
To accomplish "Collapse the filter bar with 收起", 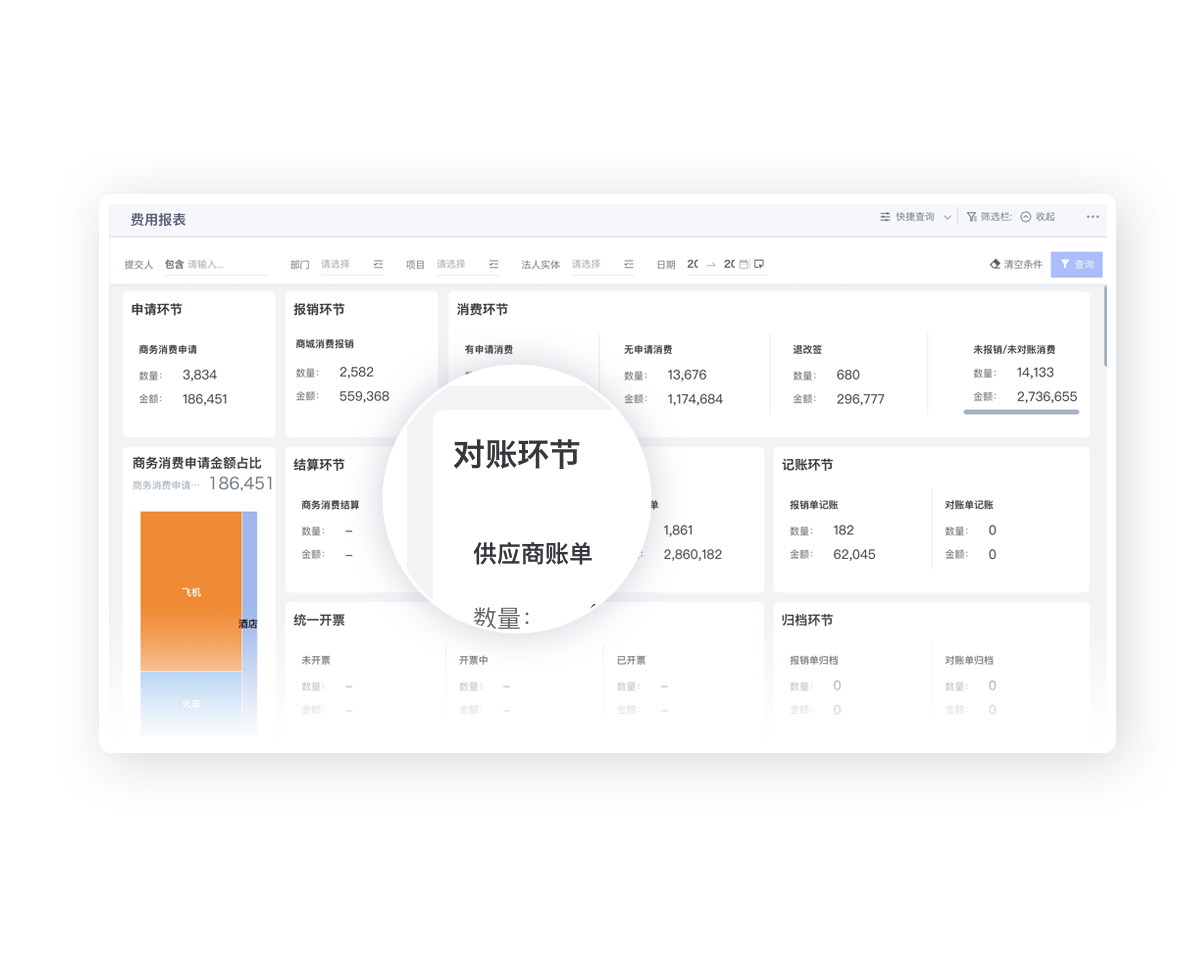I will click(x=1038, y=217).
